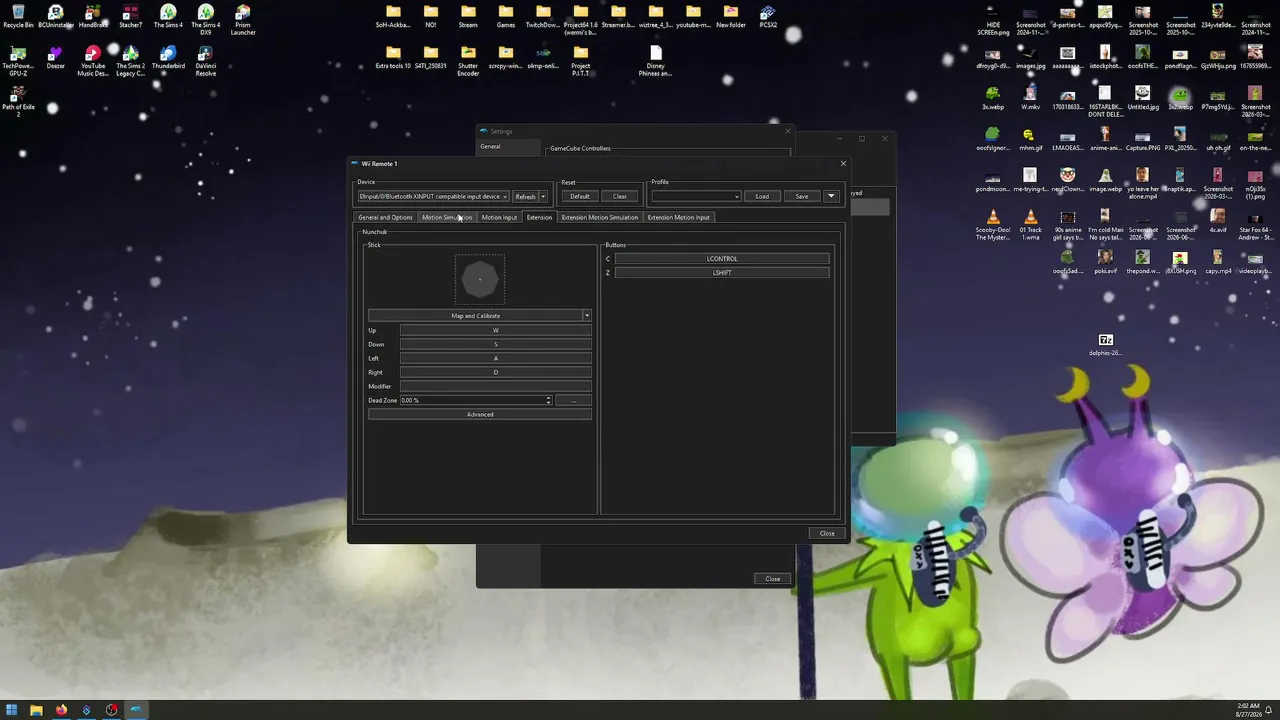
Task: Open the Extension Motion Input tab
Action: coord(678,217)
